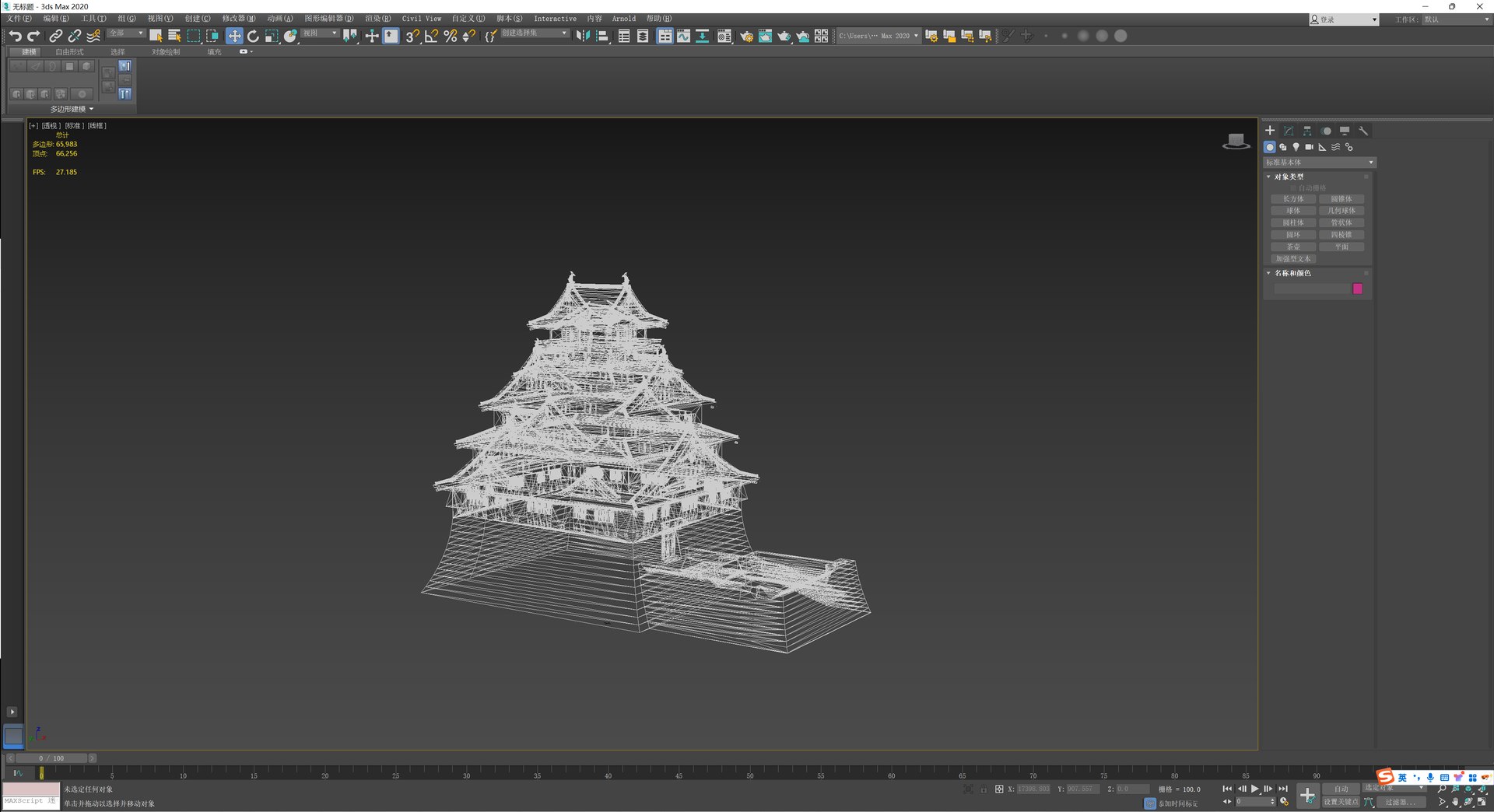Collapse the 名称和颜色 rollout
This screenshot has width=1494, height=812.
click(1292, 273)
